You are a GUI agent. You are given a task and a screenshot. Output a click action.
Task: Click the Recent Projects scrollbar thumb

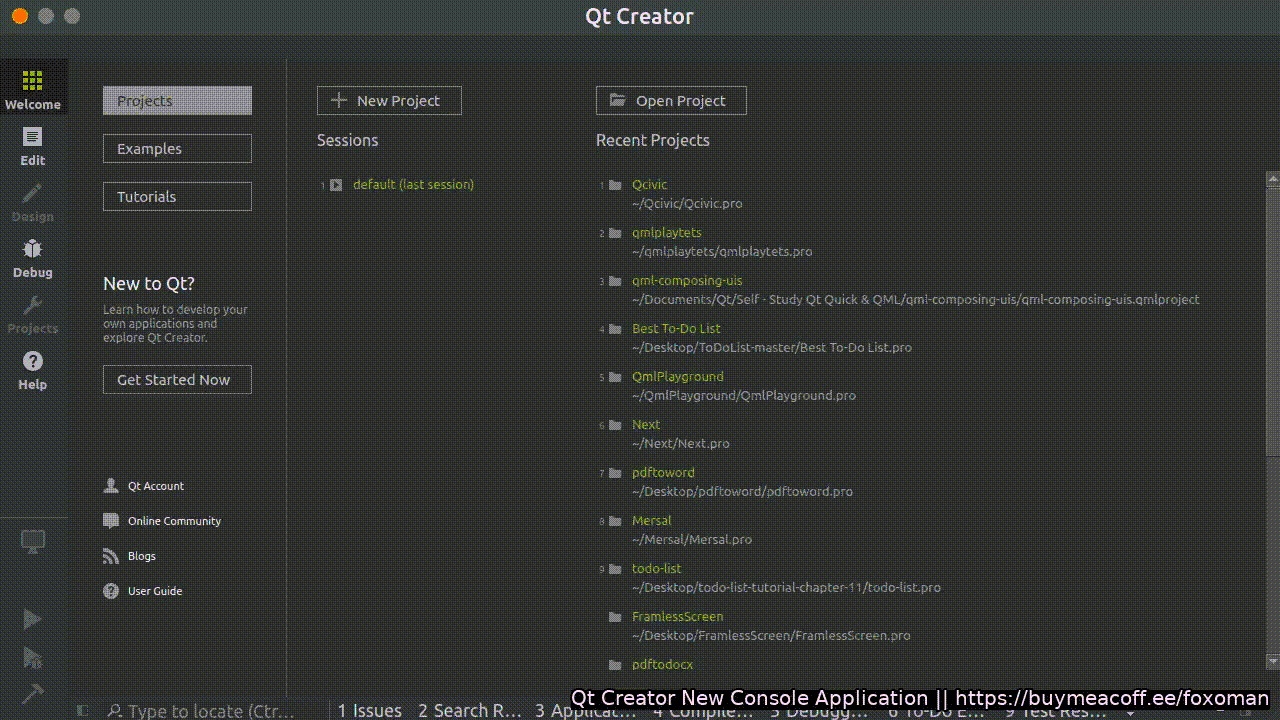pos(1273,320)
